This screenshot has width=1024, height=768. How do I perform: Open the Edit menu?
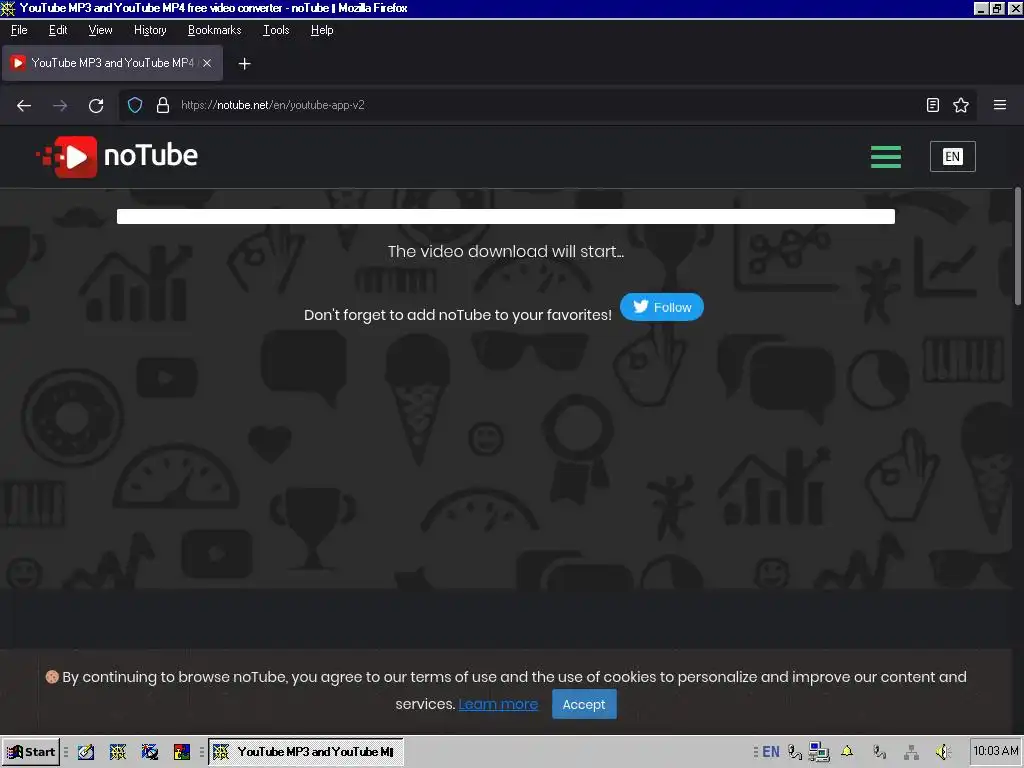(57, 30)
